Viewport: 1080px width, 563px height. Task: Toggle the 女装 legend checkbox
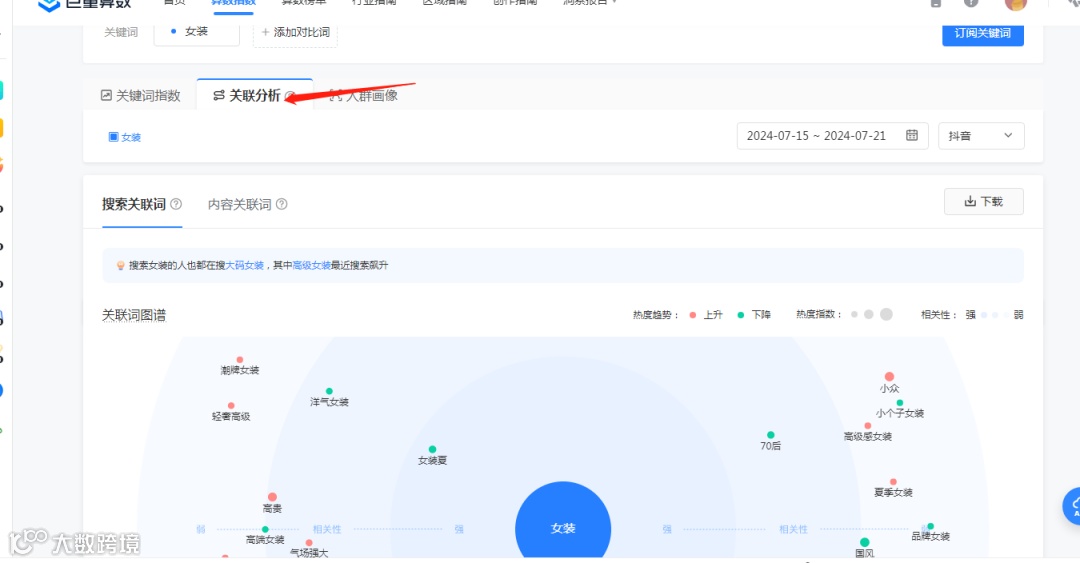(x=113, y=137)
